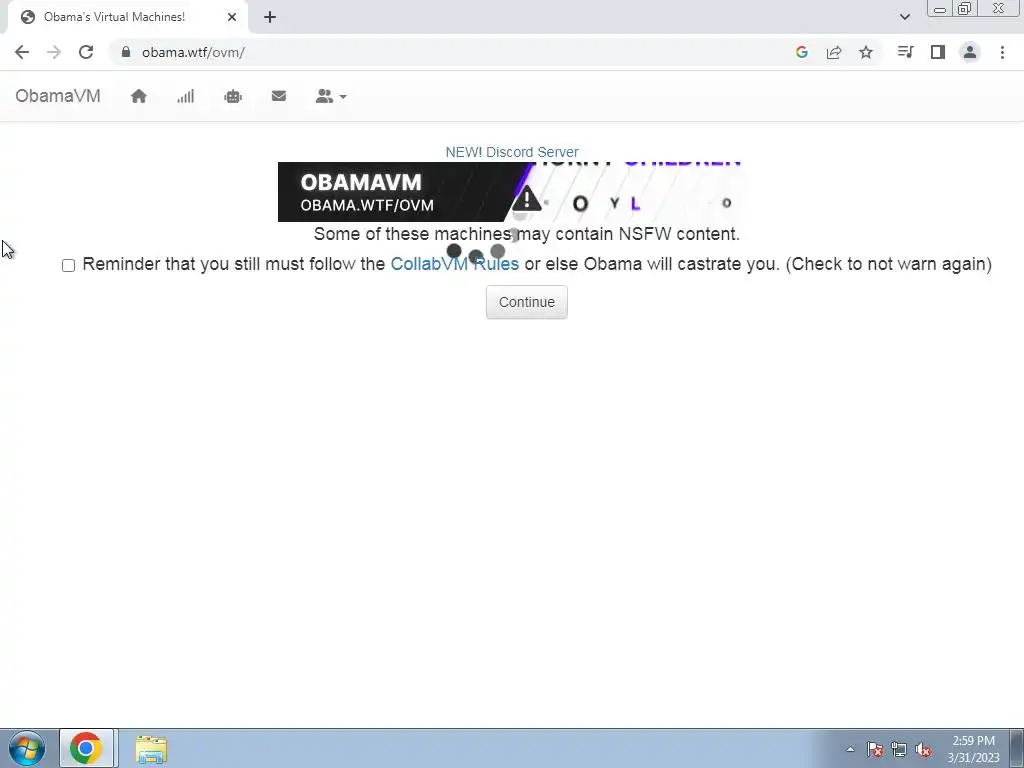Click the muted speaker volume icon

point(923,750)
